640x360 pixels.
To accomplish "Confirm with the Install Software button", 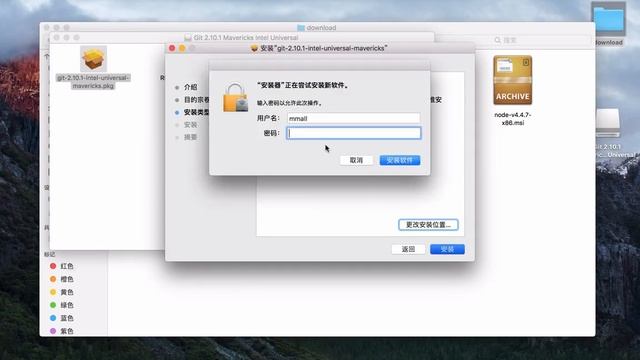I will tap(400, 160).
